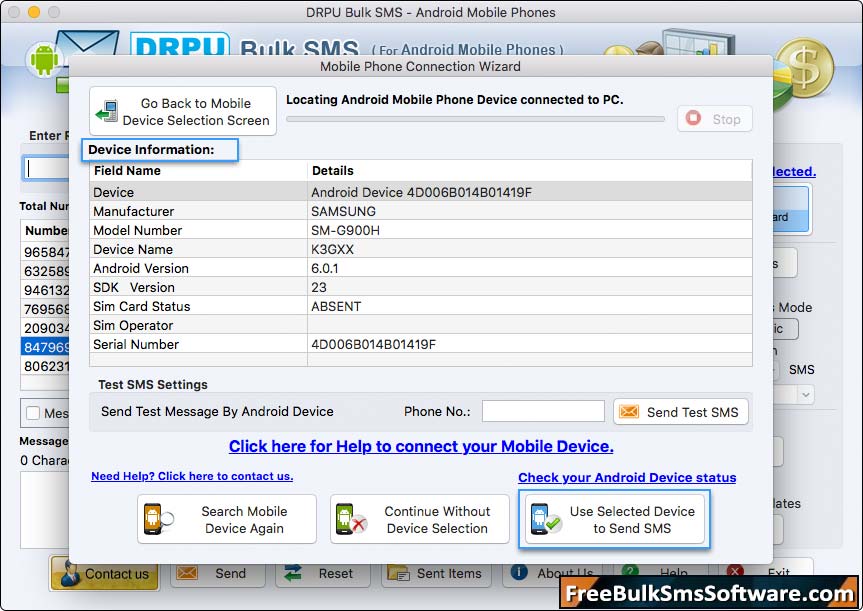Select the Android Version row
863x611 pixels.
coord(420,268)
